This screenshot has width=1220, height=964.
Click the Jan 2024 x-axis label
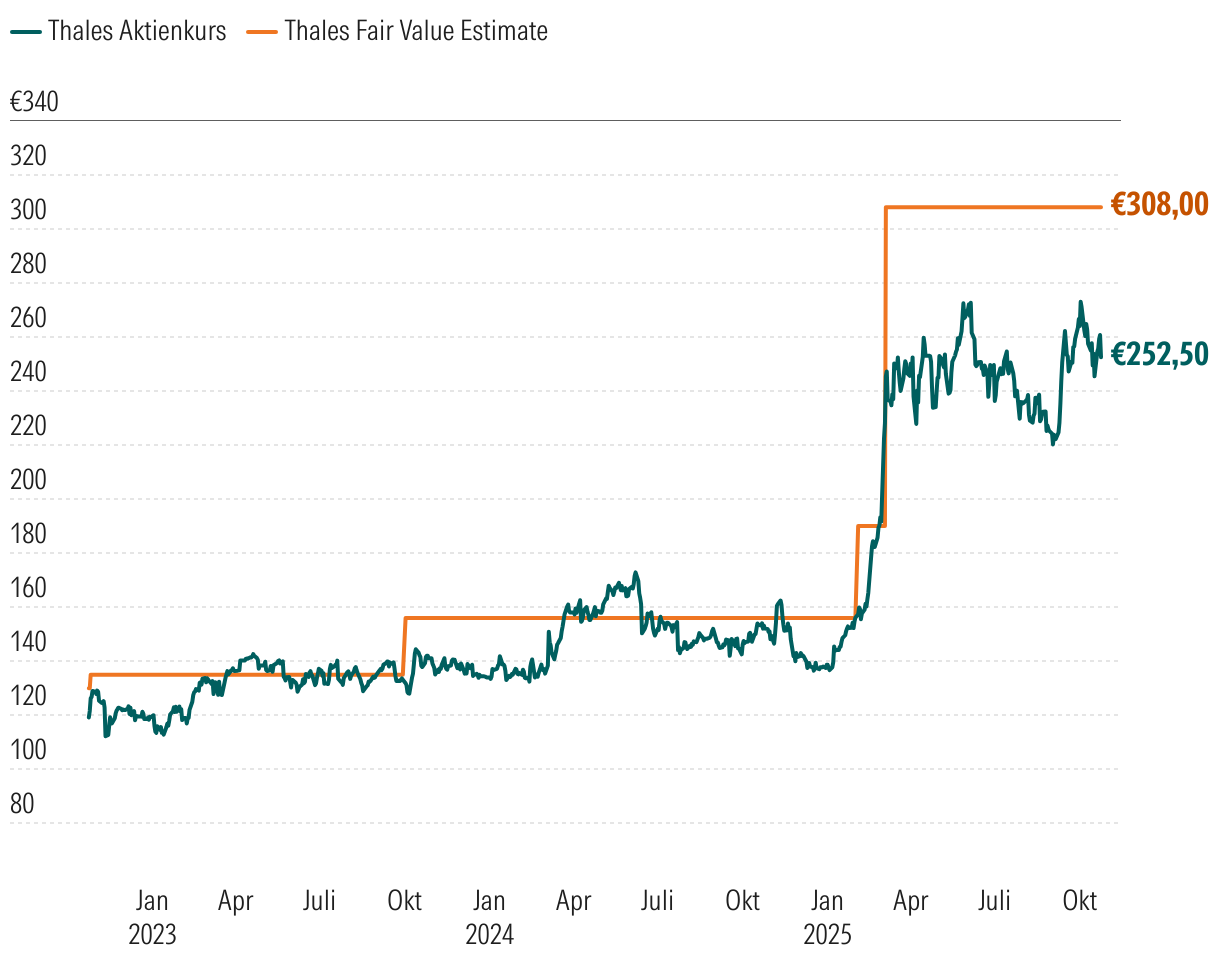[489, 918]
